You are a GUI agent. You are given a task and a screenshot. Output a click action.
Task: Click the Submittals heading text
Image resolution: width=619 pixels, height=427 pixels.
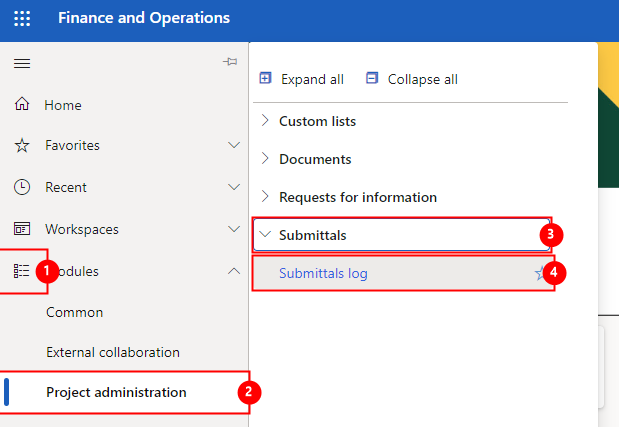click(313, 235)
